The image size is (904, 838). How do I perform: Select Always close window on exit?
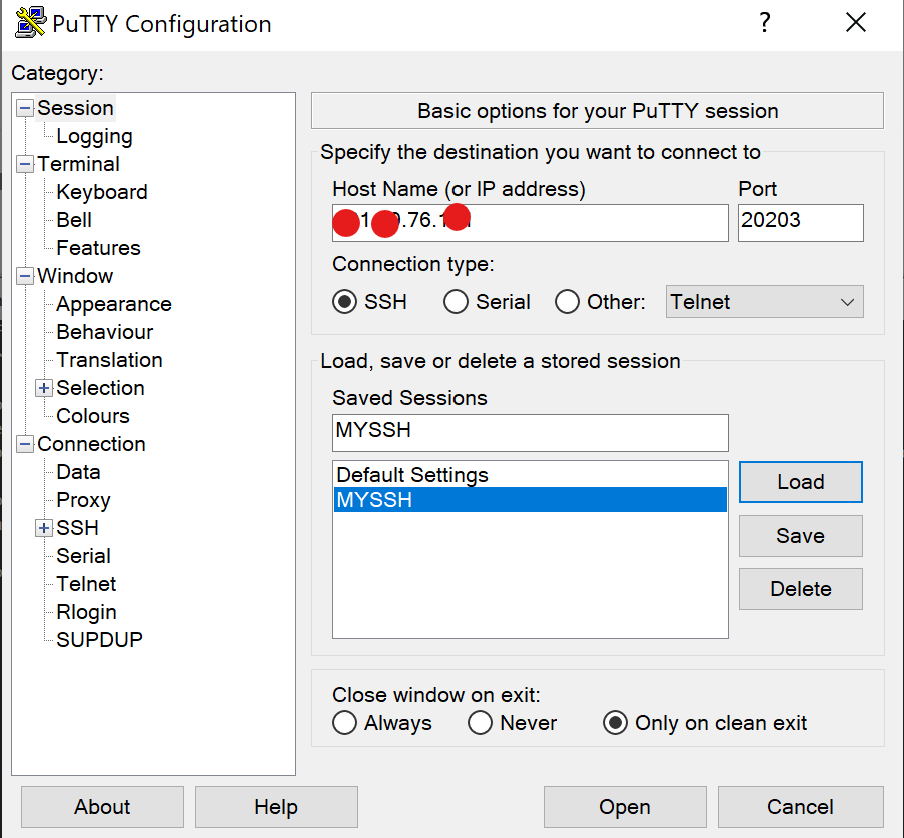pyautogui.click(x=344, y=723)
